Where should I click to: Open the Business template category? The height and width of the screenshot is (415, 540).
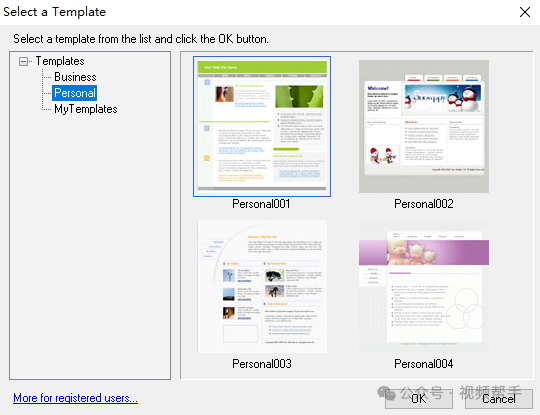(x=75, y=77)
